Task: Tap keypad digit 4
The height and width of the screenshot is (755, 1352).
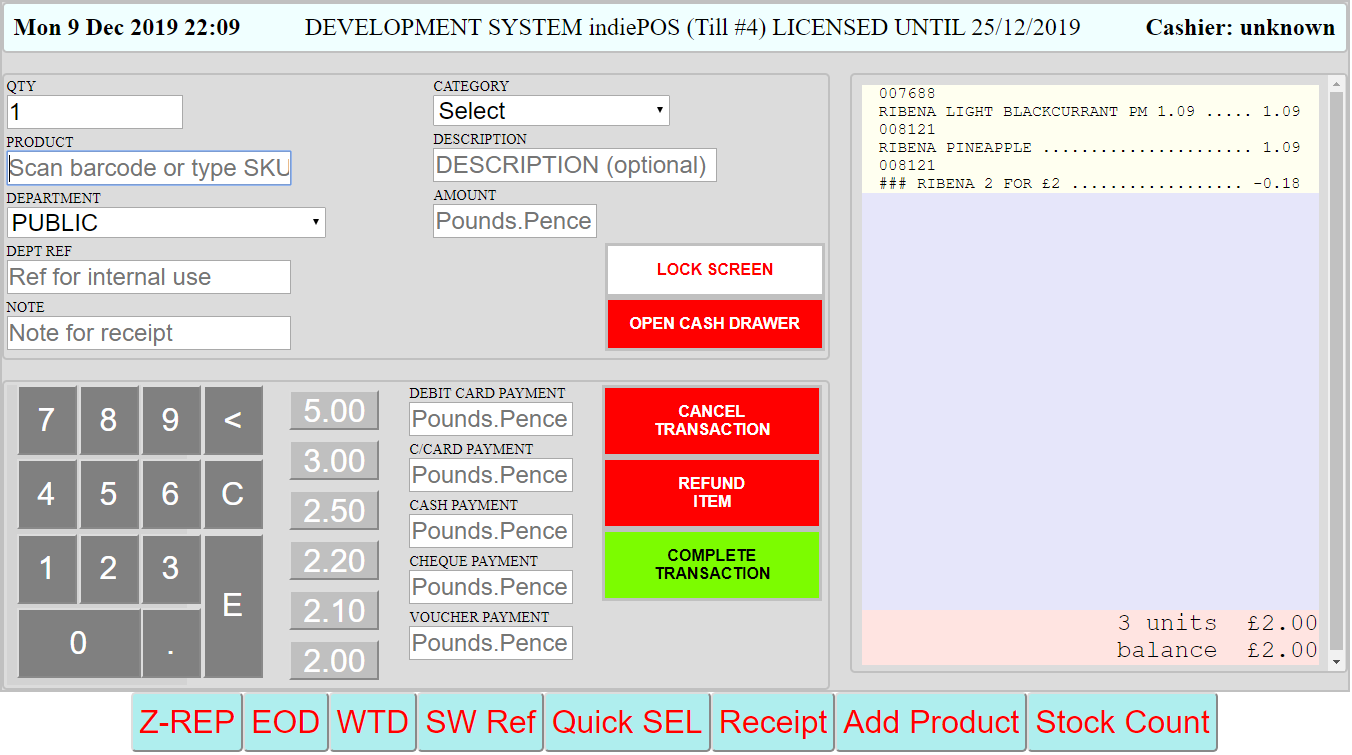Action: [47, 494]
